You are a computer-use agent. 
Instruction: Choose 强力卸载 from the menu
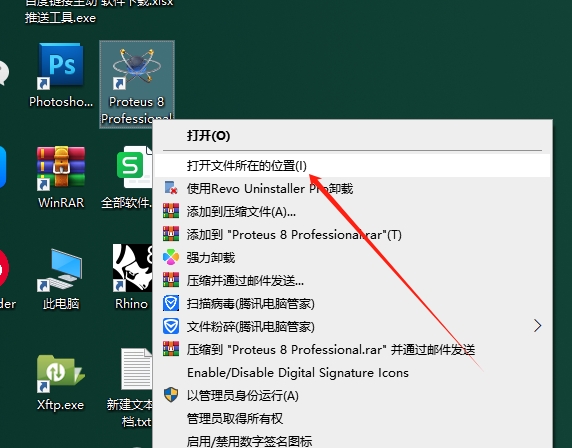click(352, 258)
